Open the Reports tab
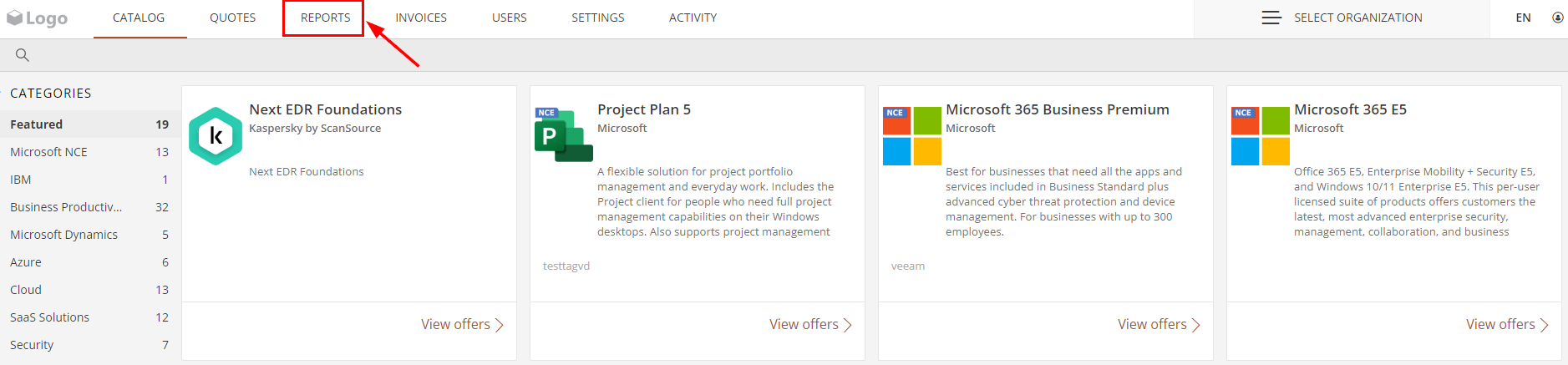Screen dimensions: 1568x365 326,18
